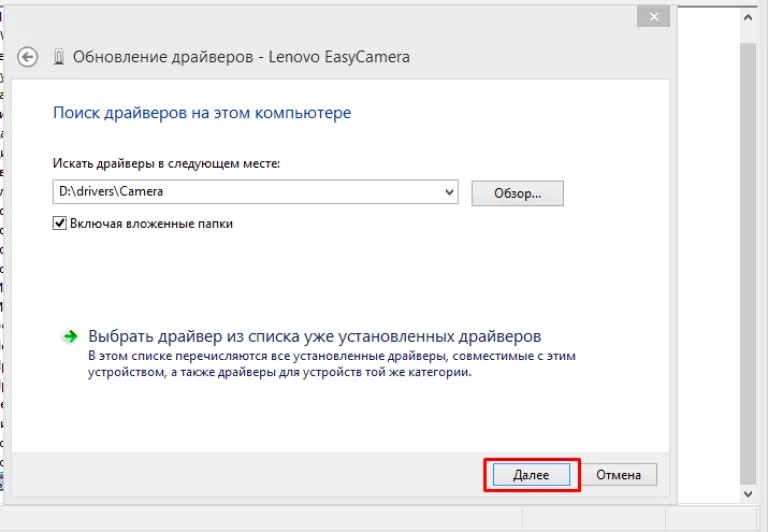768x532 pixels.
Task: Click the description text В этом списке перечисляются
Action: click(x=332, y=364)
